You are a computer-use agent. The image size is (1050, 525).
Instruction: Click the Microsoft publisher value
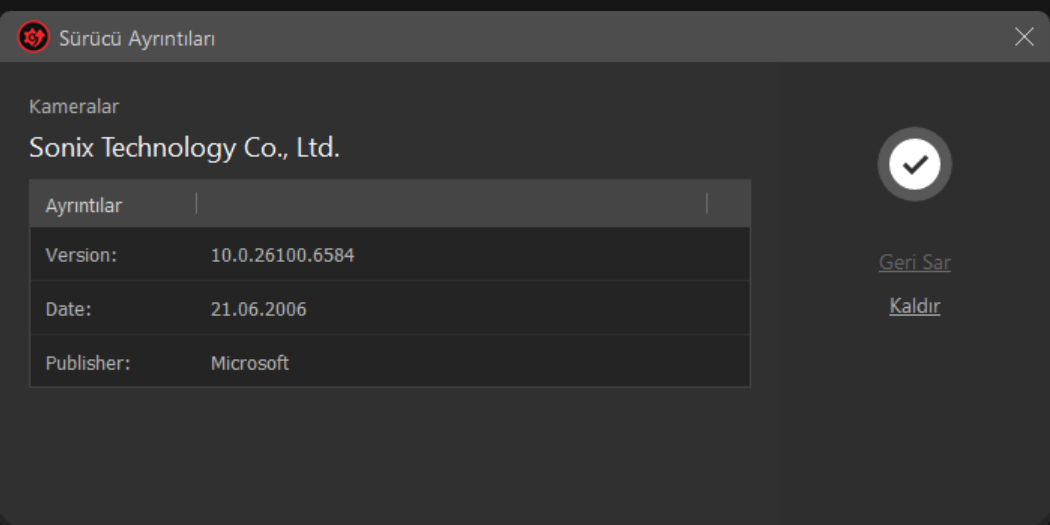(249, 363)
